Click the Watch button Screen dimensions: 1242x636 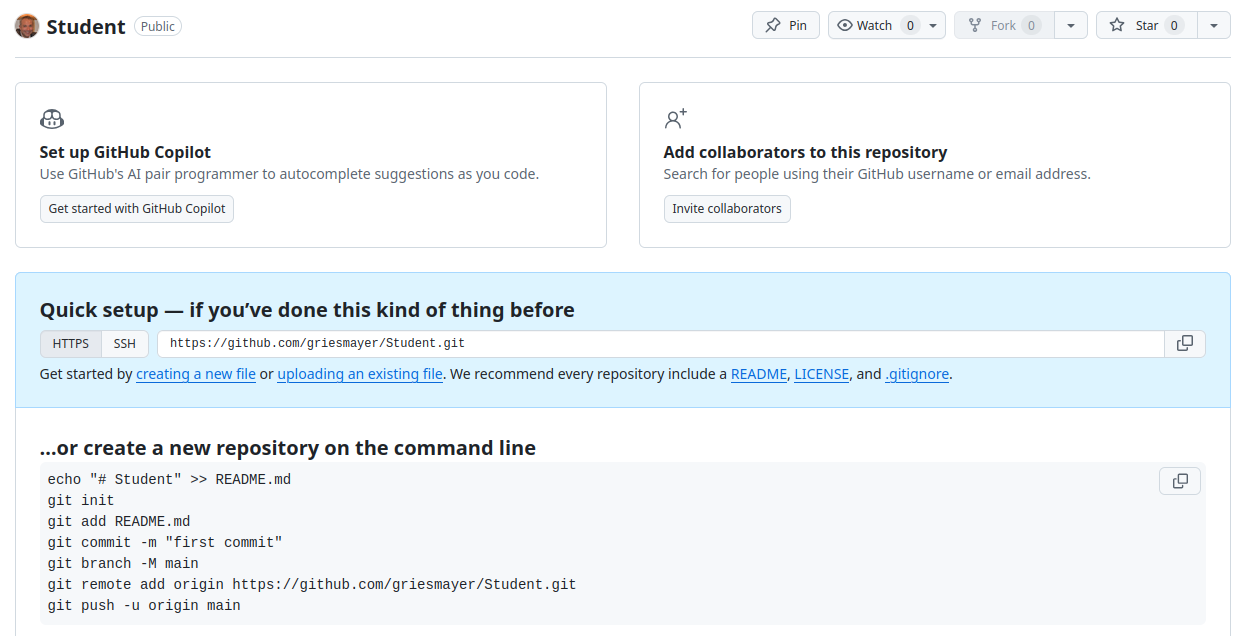click(865, 26)
